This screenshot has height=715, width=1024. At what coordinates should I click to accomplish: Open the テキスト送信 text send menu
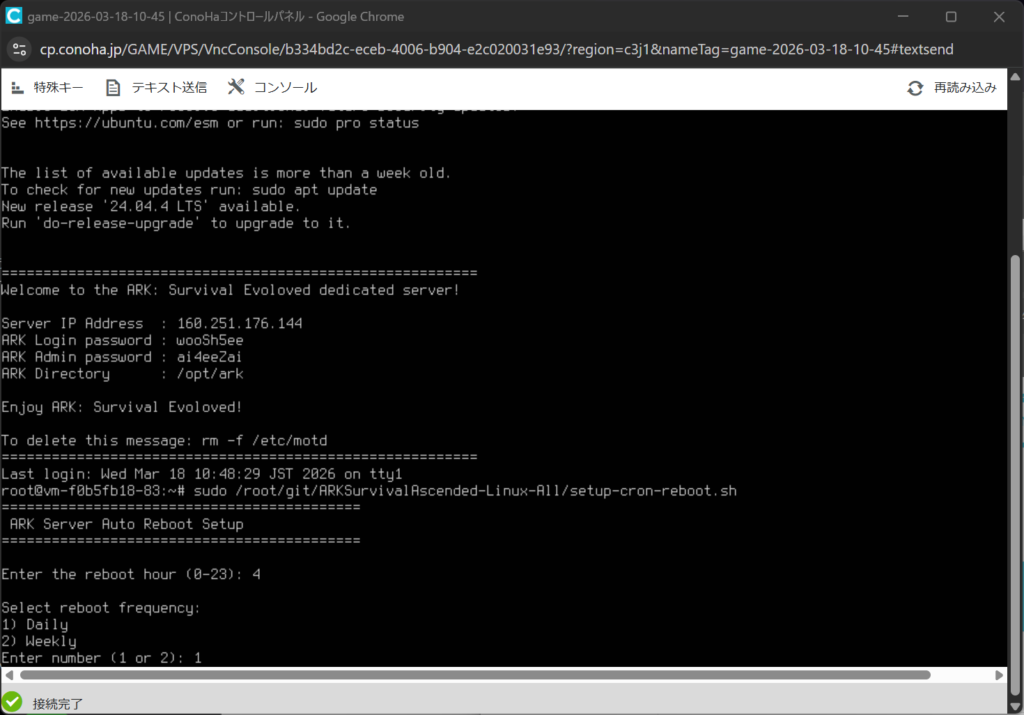point(168,88)
